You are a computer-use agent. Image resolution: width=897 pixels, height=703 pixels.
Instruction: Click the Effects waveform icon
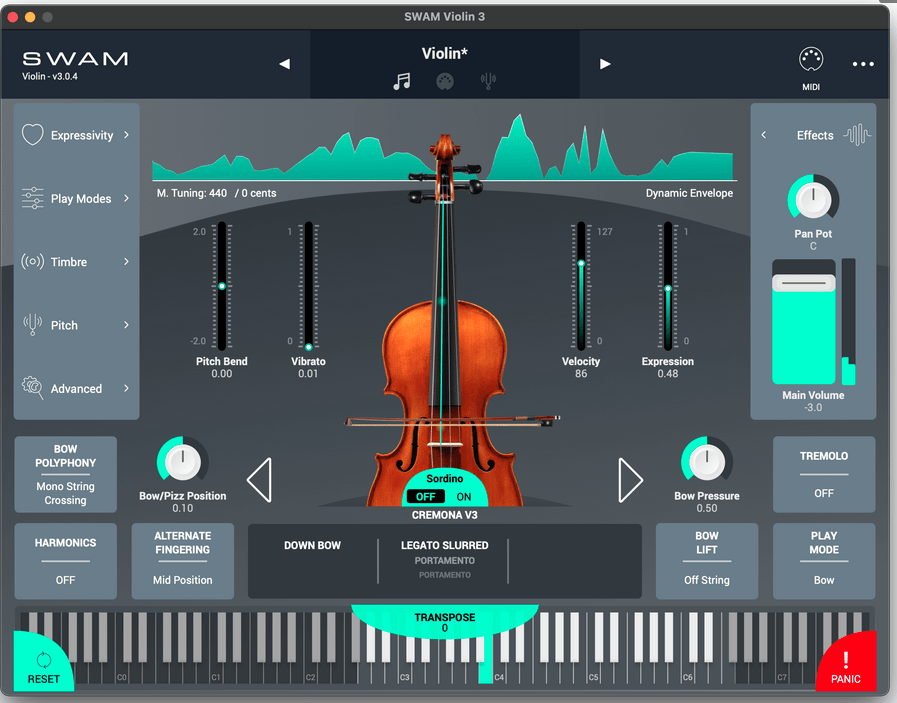pyautogui.click(x=856, y=135)
